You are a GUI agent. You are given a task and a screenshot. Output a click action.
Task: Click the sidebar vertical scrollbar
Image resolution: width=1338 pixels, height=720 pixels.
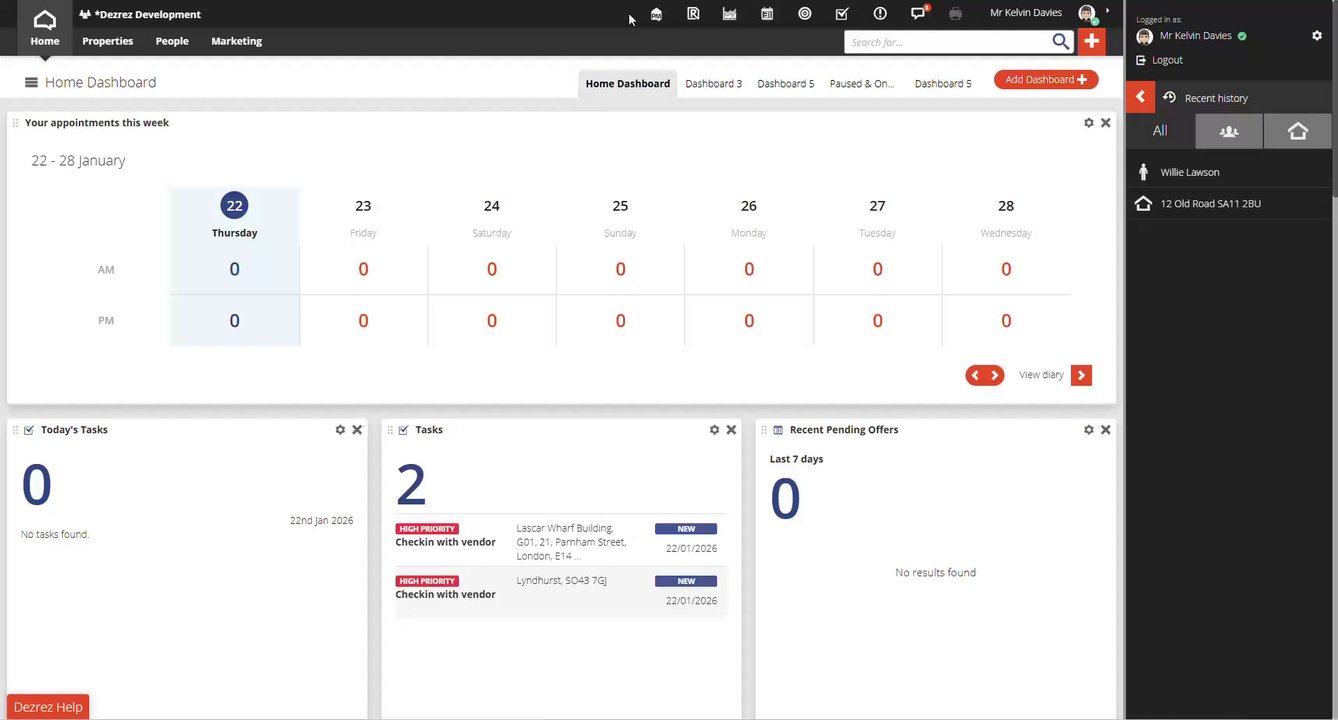coord(1335,100)
